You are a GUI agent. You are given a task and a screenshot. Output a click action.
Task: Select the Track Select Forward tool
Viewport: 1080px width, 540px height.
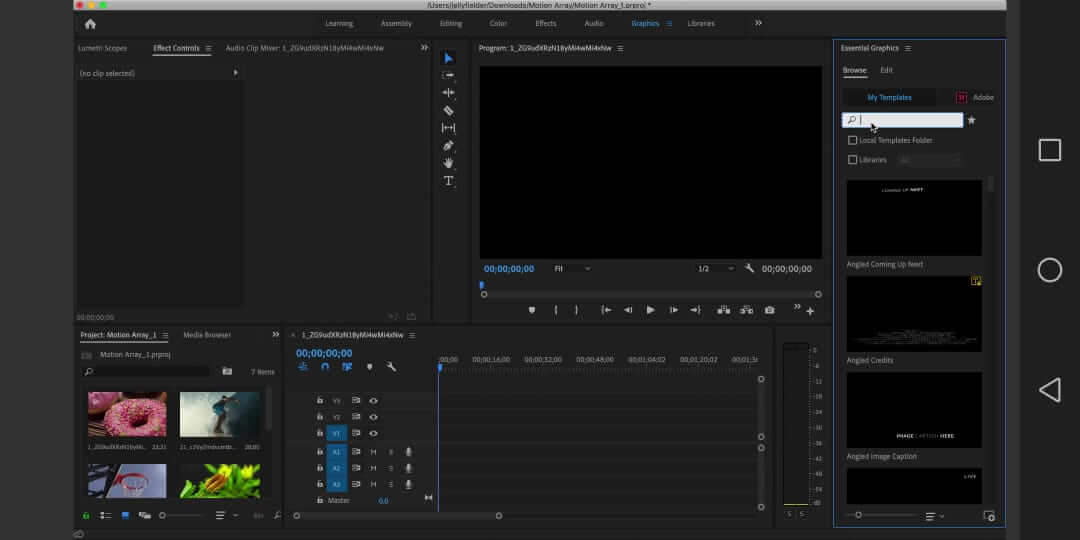pos(448,75)
